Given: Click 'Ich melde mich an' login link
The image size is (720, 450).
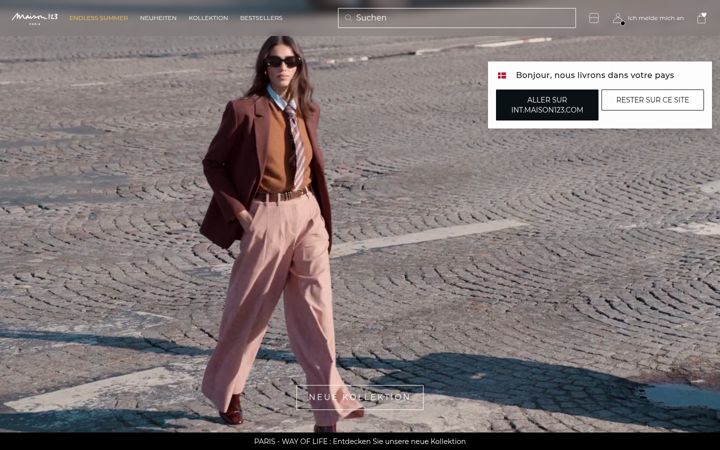Looking at the screenshot, I should [x=655, y=18].
